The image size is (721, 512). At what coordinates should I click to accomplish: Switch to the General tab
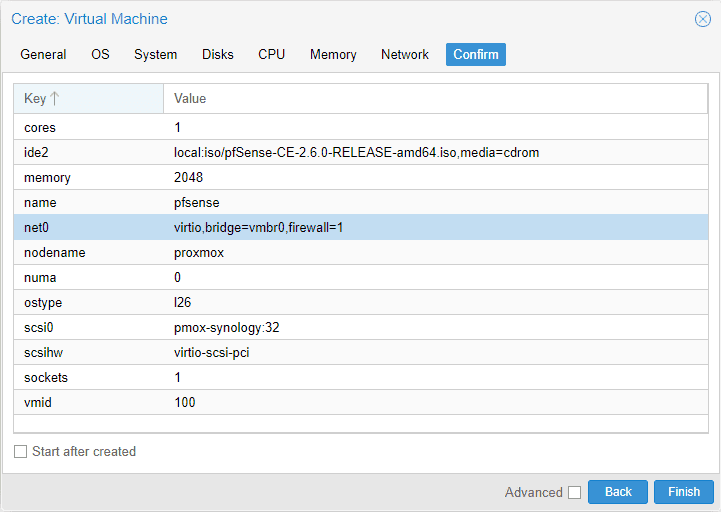pos(43,54)
